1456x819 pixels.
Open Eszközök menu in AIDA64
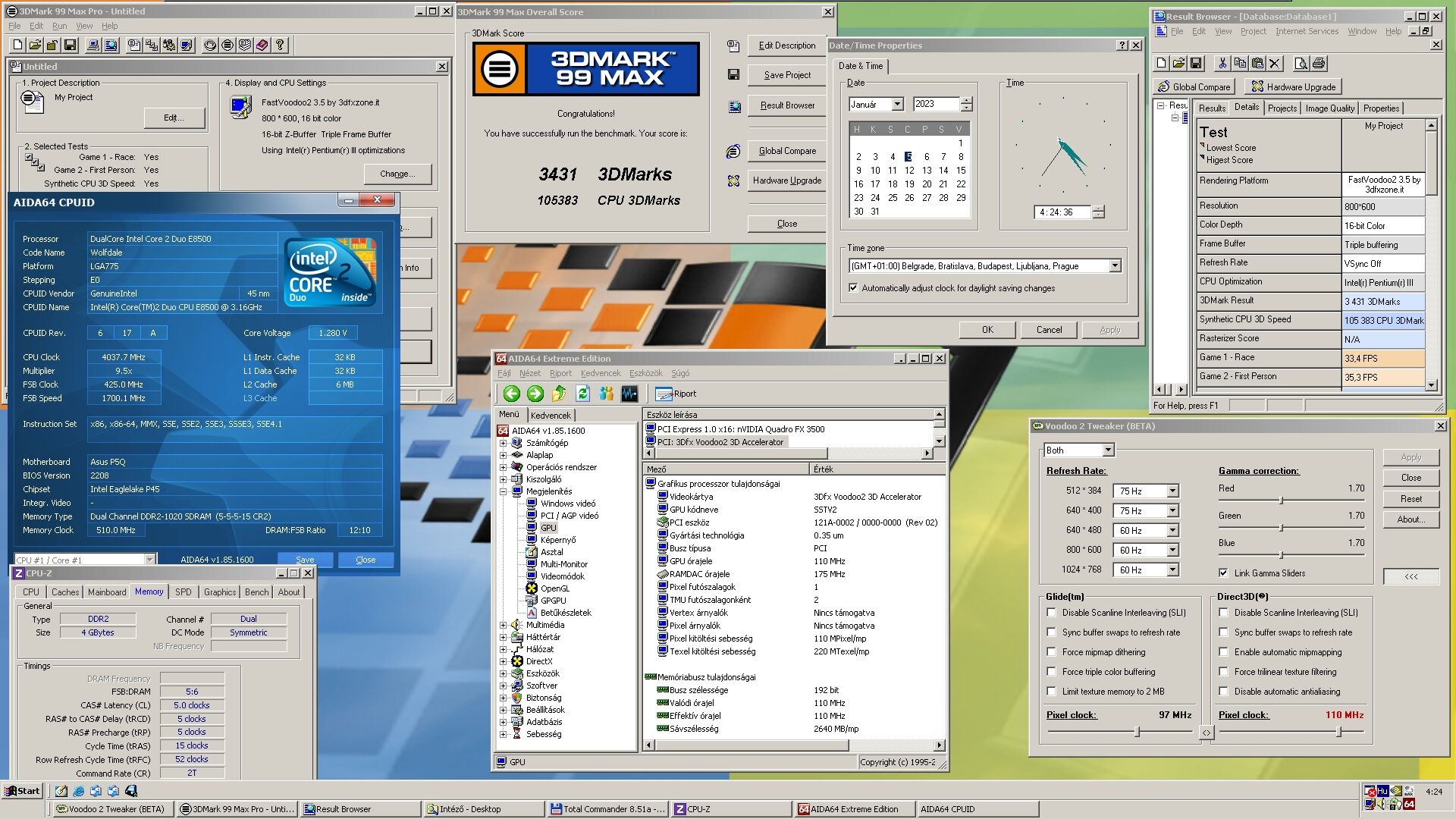645,373
